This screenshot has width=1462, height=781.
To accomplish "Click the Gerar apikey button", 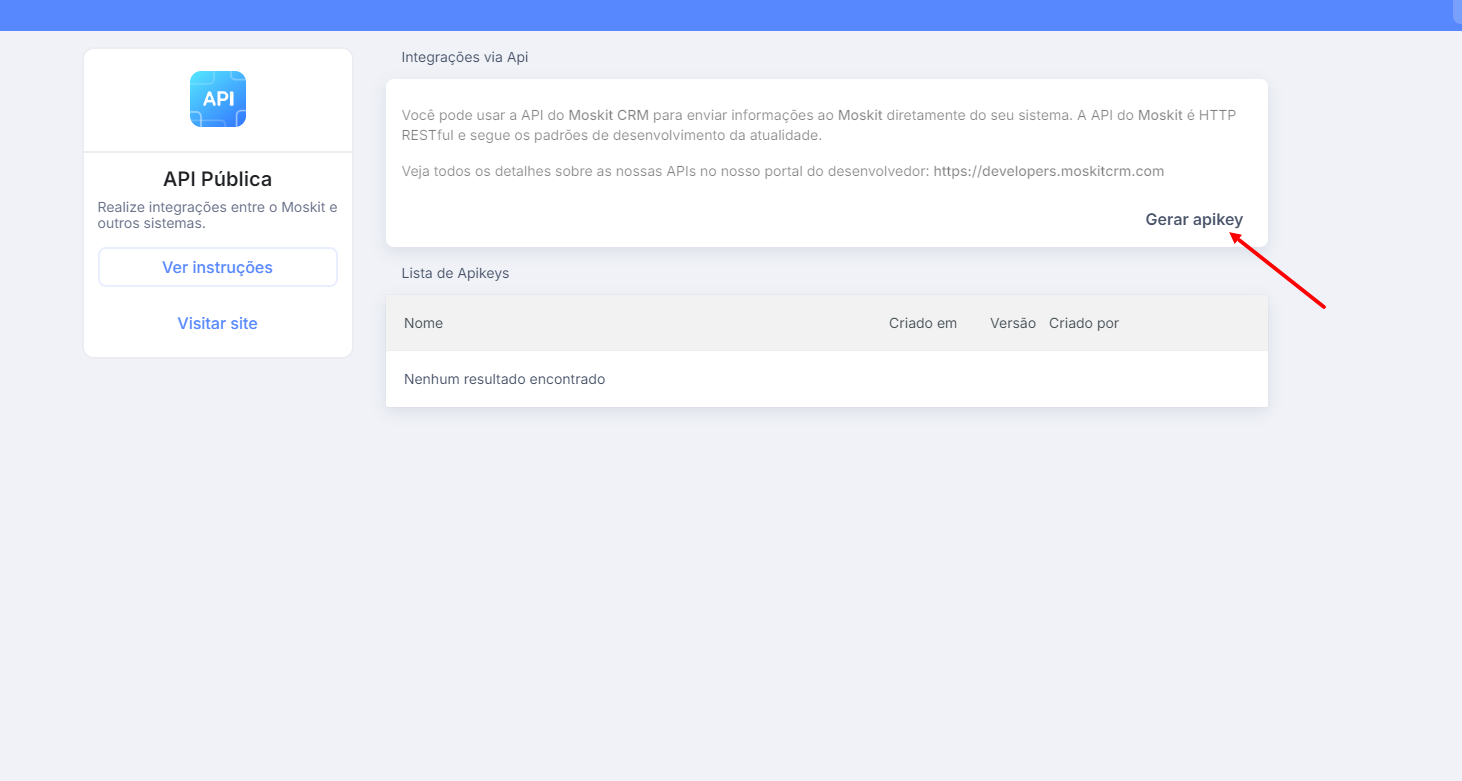I will point(1194,220).
